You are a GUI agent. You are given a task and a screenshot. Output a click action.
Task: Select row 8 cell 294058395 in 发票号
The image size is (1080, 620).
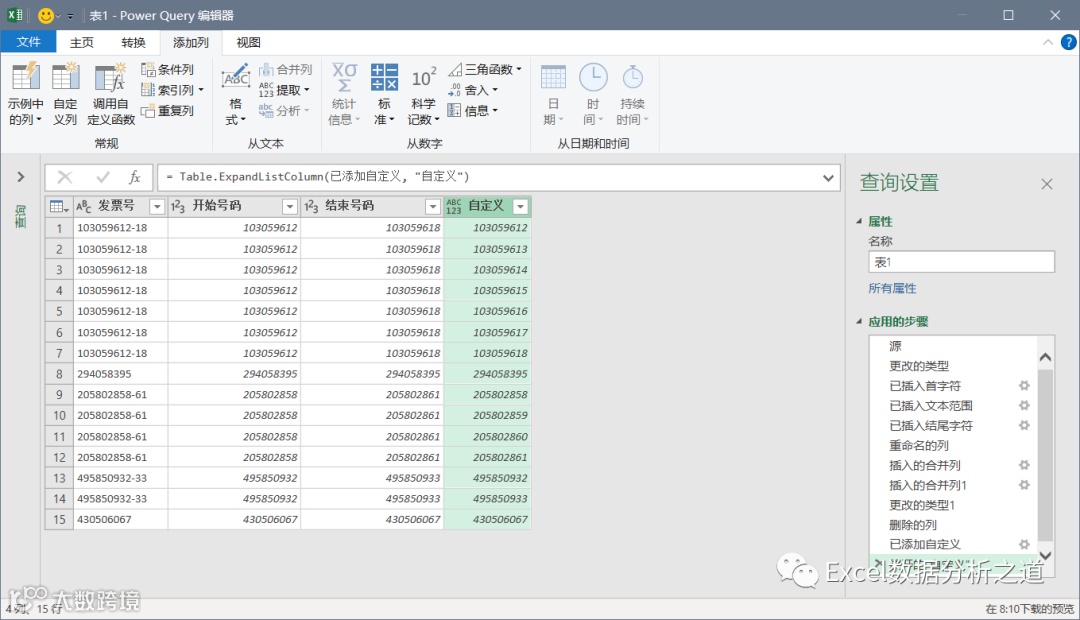120,374
